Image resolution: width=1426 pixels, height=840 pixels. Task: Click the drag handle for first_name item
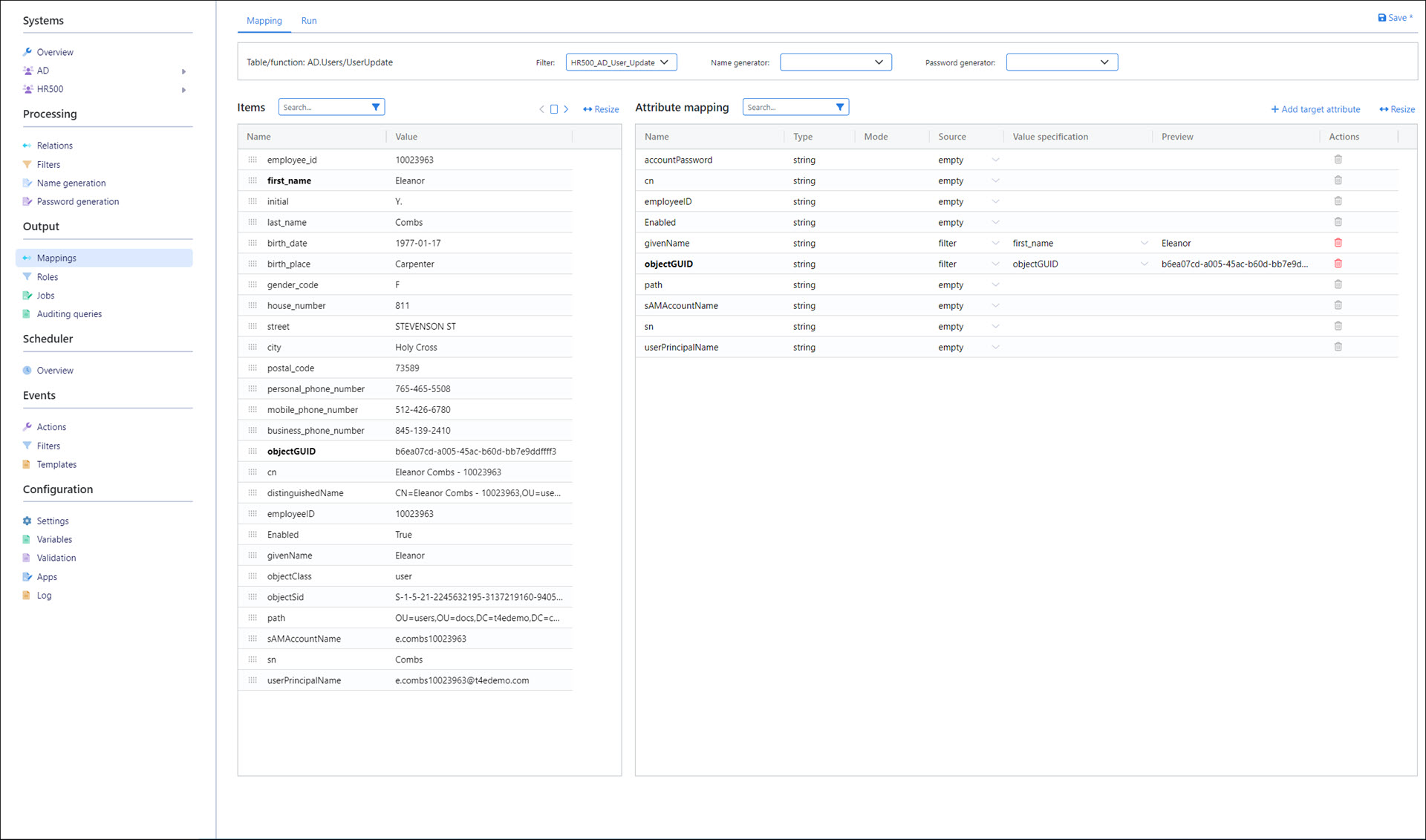point(253,180)
